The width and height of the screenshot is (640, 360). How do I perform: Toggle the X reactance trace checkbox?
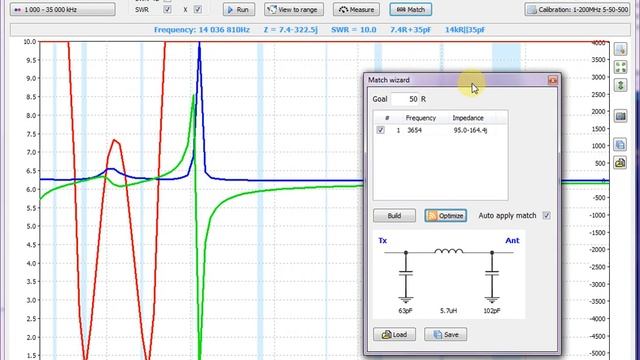[x=198, y=9]
